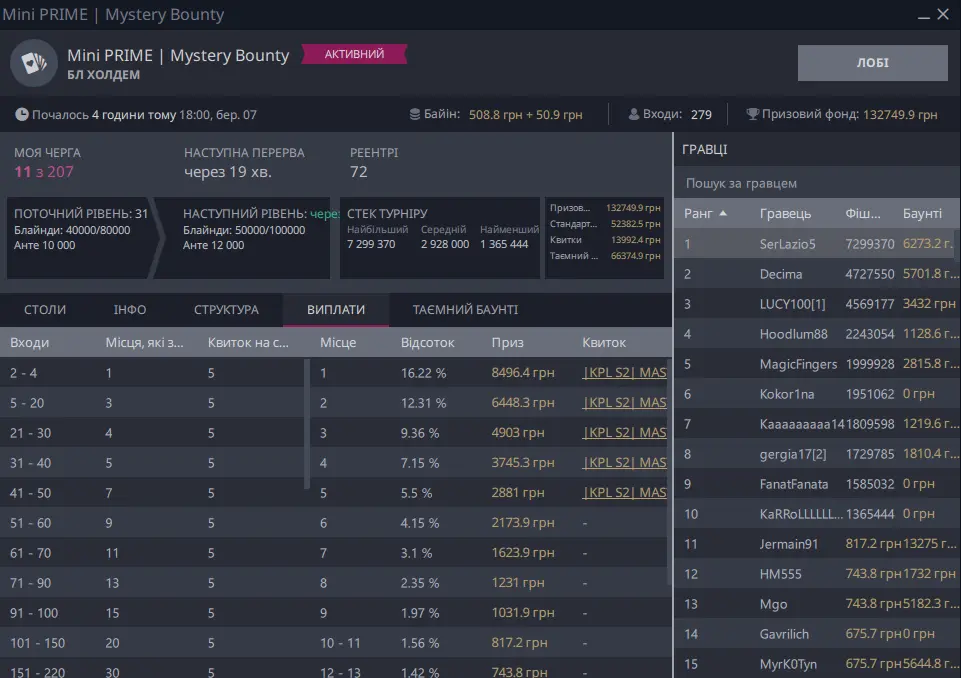Sort players by Баунті column header

[x=922, y=214]
